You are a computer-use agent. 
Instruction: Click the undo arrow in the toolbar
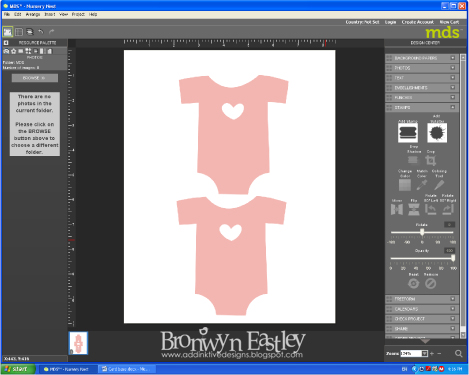pyautogui.click(x=41, y=32)
